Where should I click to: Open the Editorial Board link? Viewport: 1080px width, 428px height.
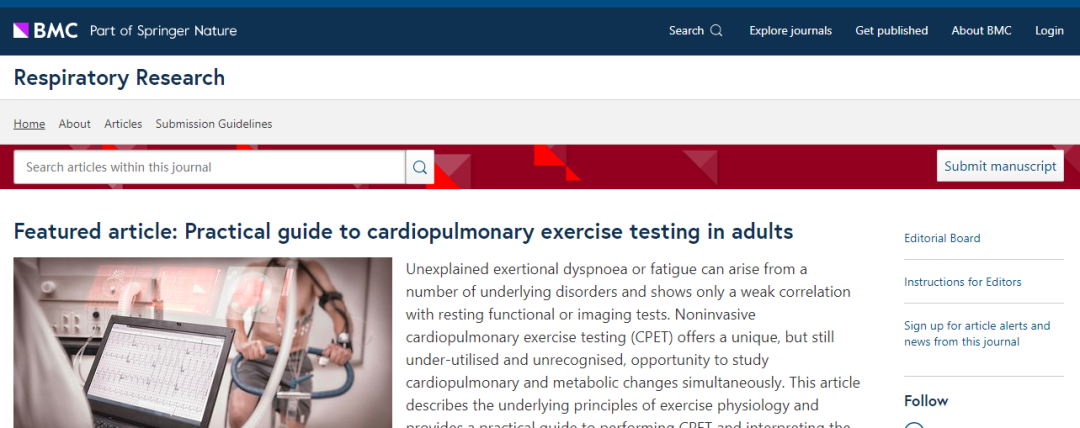[x=942, y=238]
